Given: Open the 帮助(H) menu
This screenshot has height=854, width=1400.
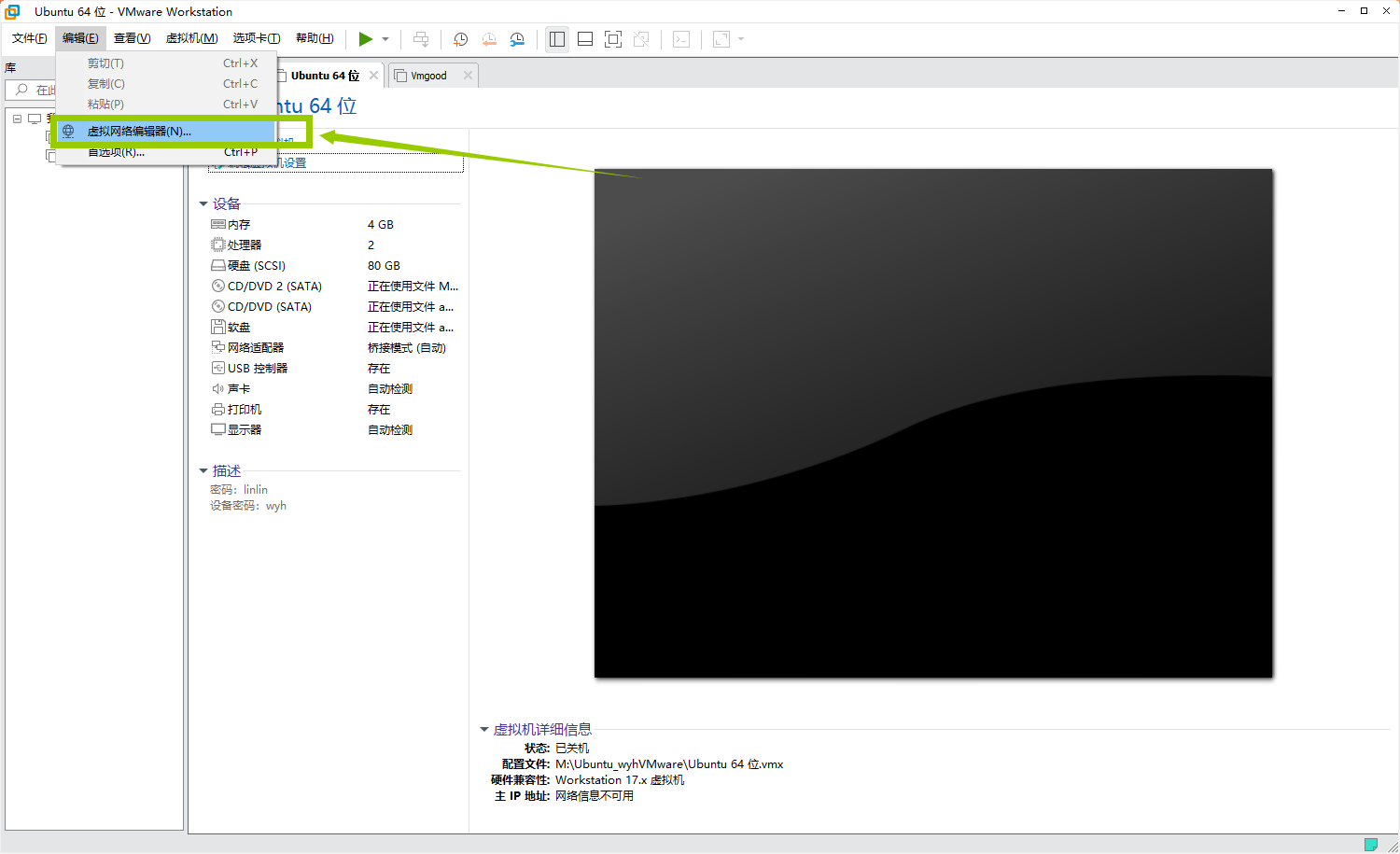Looking at the screenshot, I should 315,38.
